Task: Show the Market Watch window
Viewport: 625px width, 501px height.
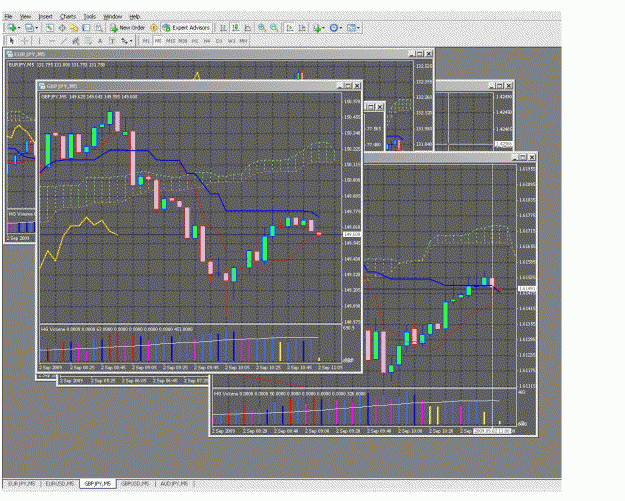Action: 49,28
